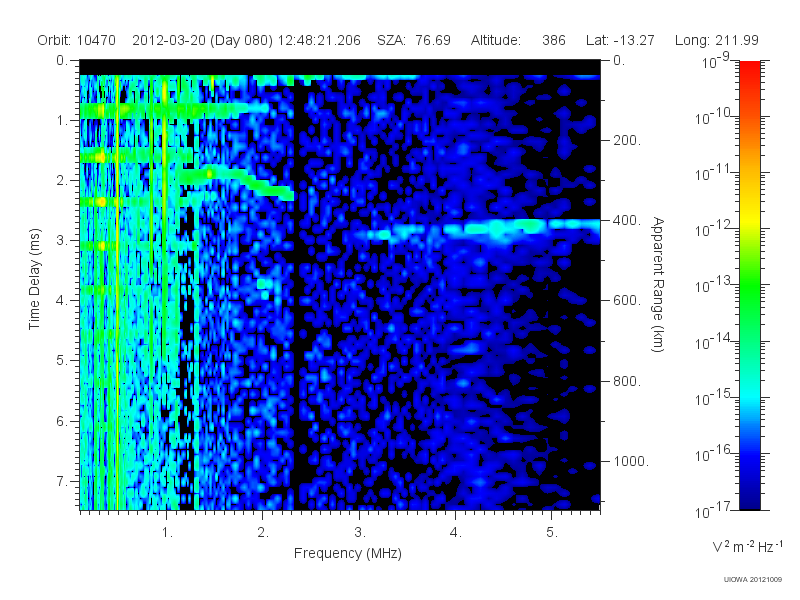Screen dimensions: 800x600
Task: Click the 200. apparent range tick label
Action: (x=627, y=140)
